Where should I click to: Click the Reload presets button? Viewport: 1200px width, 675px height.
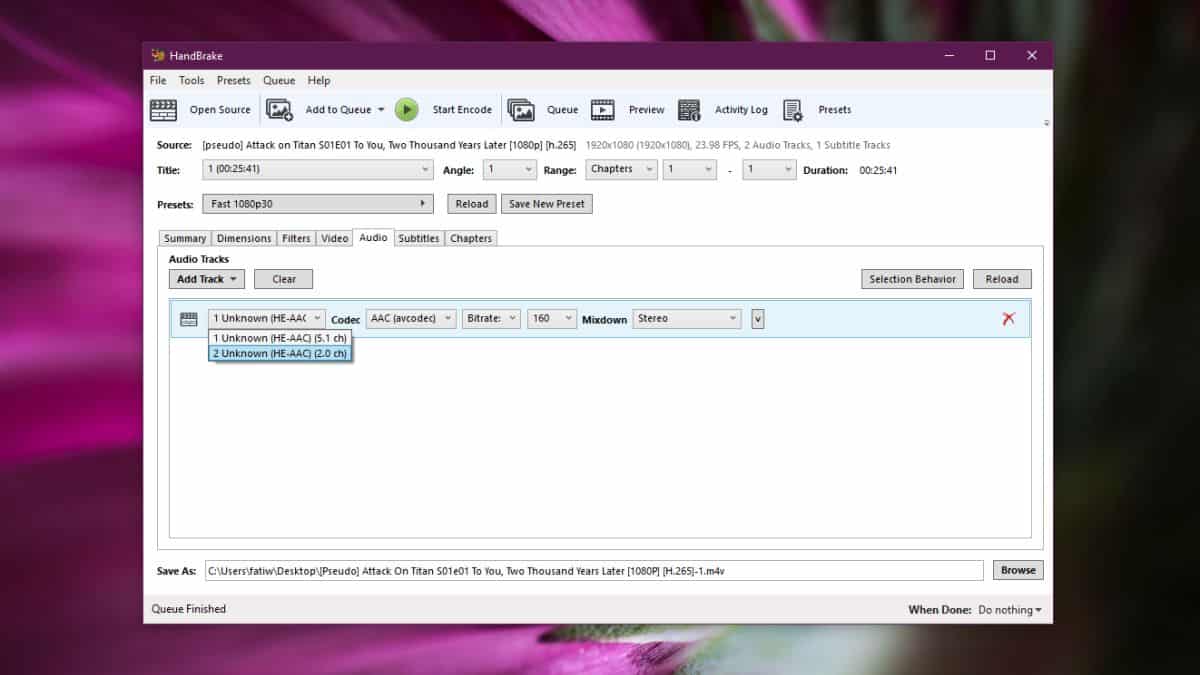pos(472,204)
